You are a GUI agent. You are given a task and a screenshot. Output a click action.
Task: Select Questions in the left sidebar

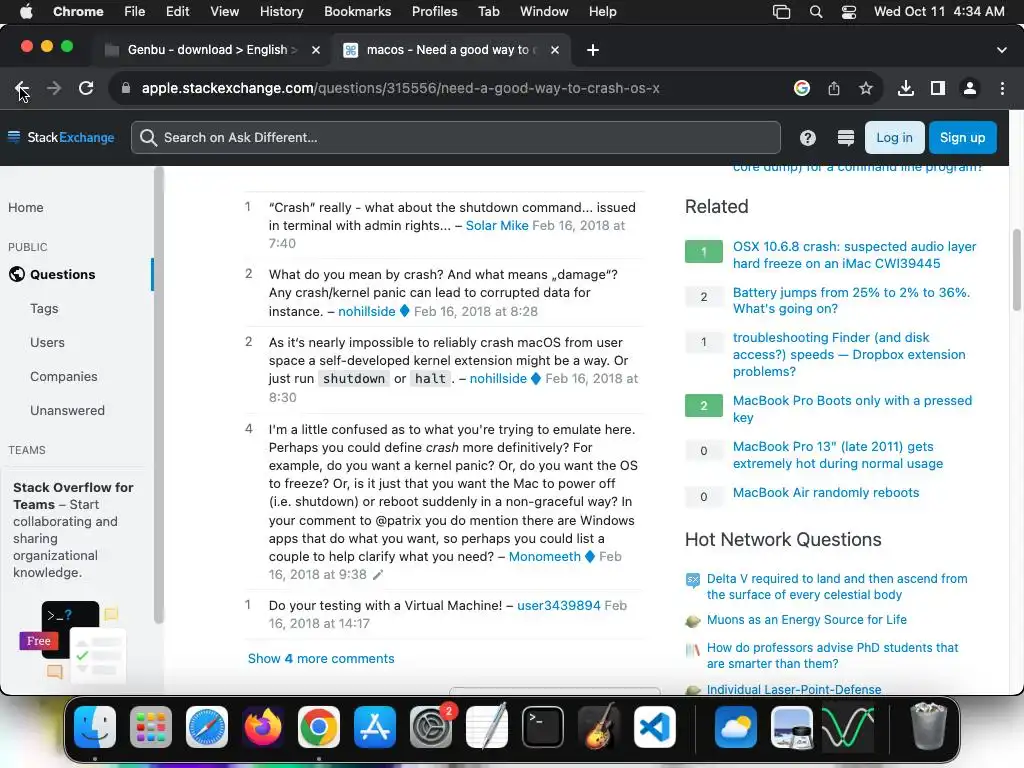click(63, 274)
